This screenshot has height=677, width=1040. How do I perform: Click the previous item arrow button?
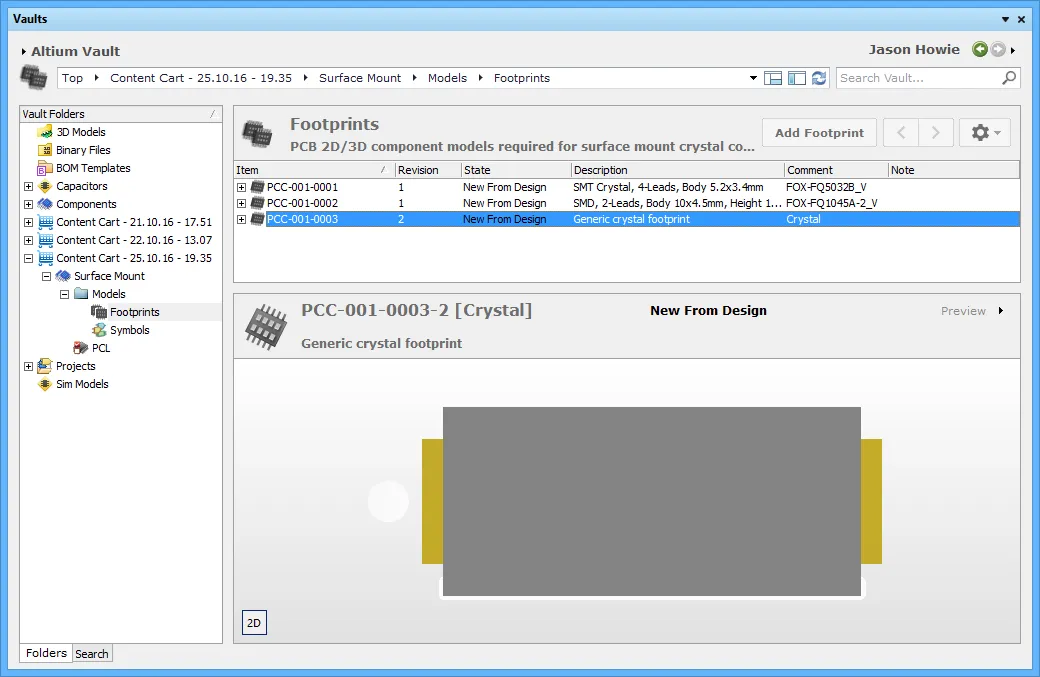click(901, 133)
